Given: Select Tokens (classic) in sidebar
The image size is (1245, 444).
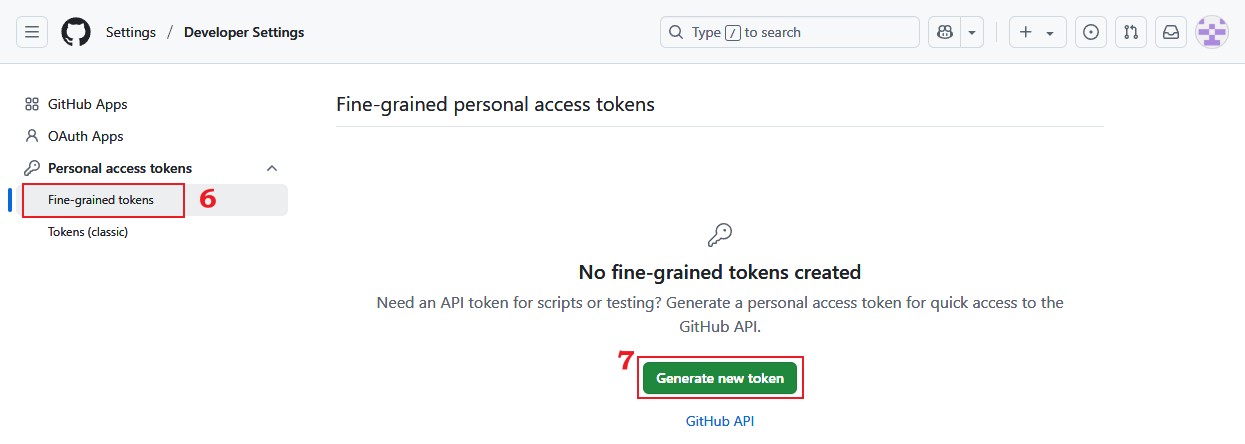Looking at the screenshot, I should (88, 232).
